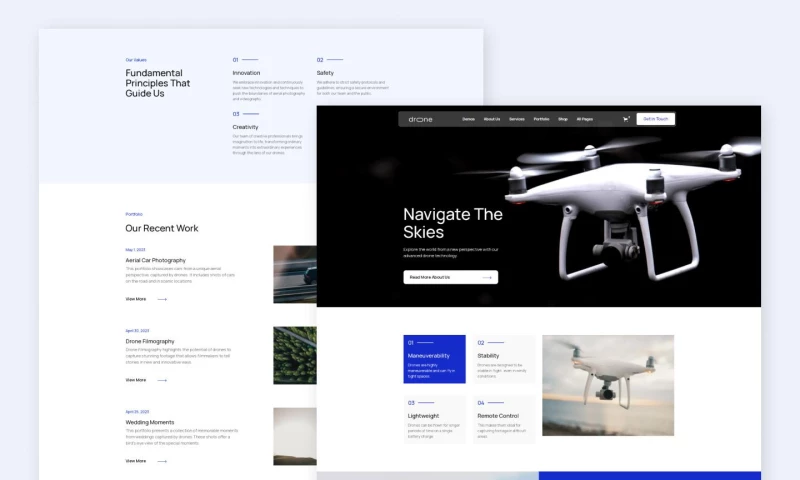Click the 03 number above Creativity

[236, 114]
